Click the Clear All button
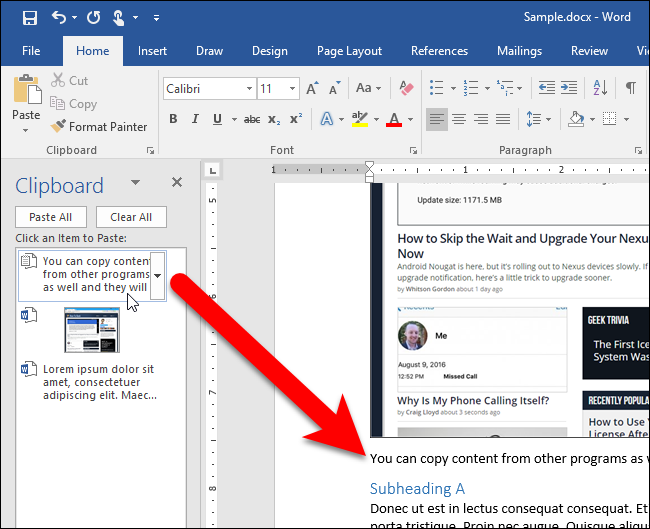This screenshot has height=529, width=650. click(x=131, y=217)
